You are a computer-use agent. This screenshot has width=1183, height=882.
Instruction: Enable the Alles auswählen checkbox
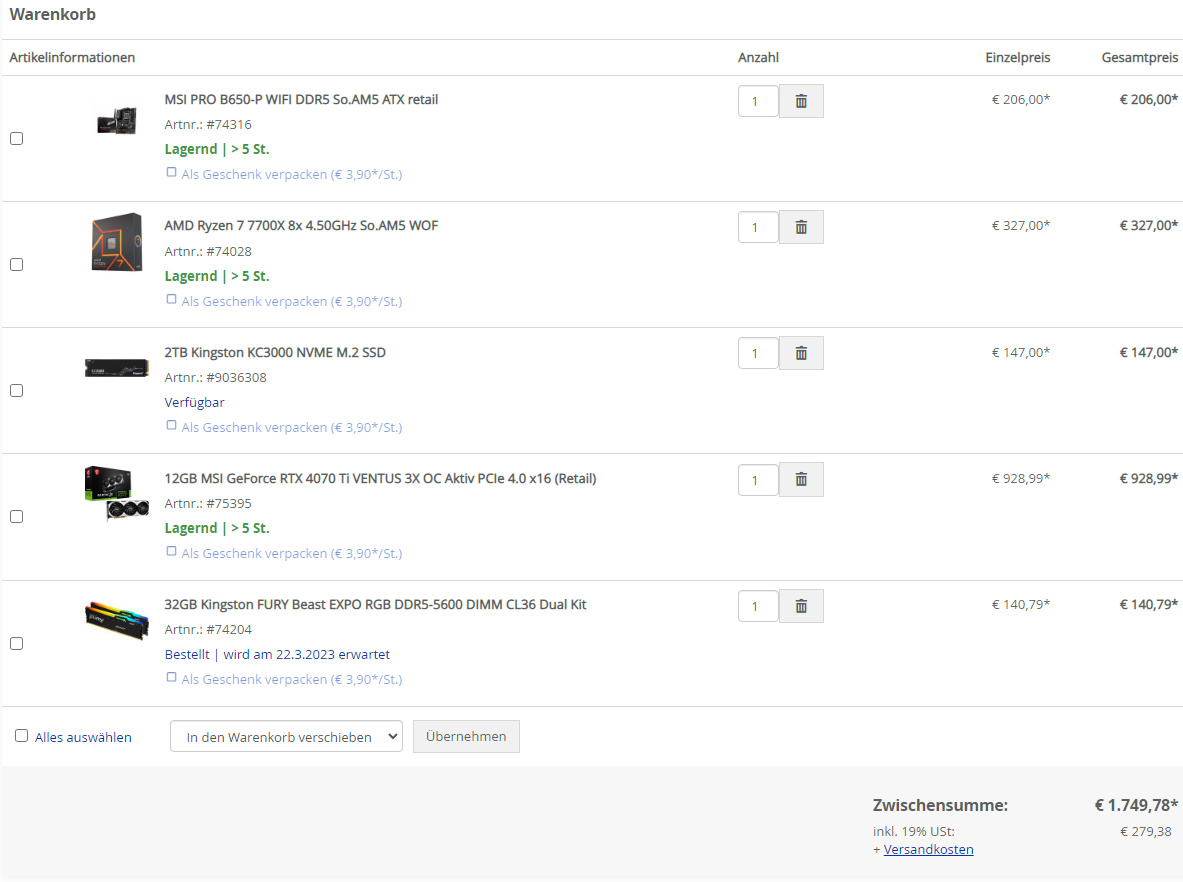(21, 736)
